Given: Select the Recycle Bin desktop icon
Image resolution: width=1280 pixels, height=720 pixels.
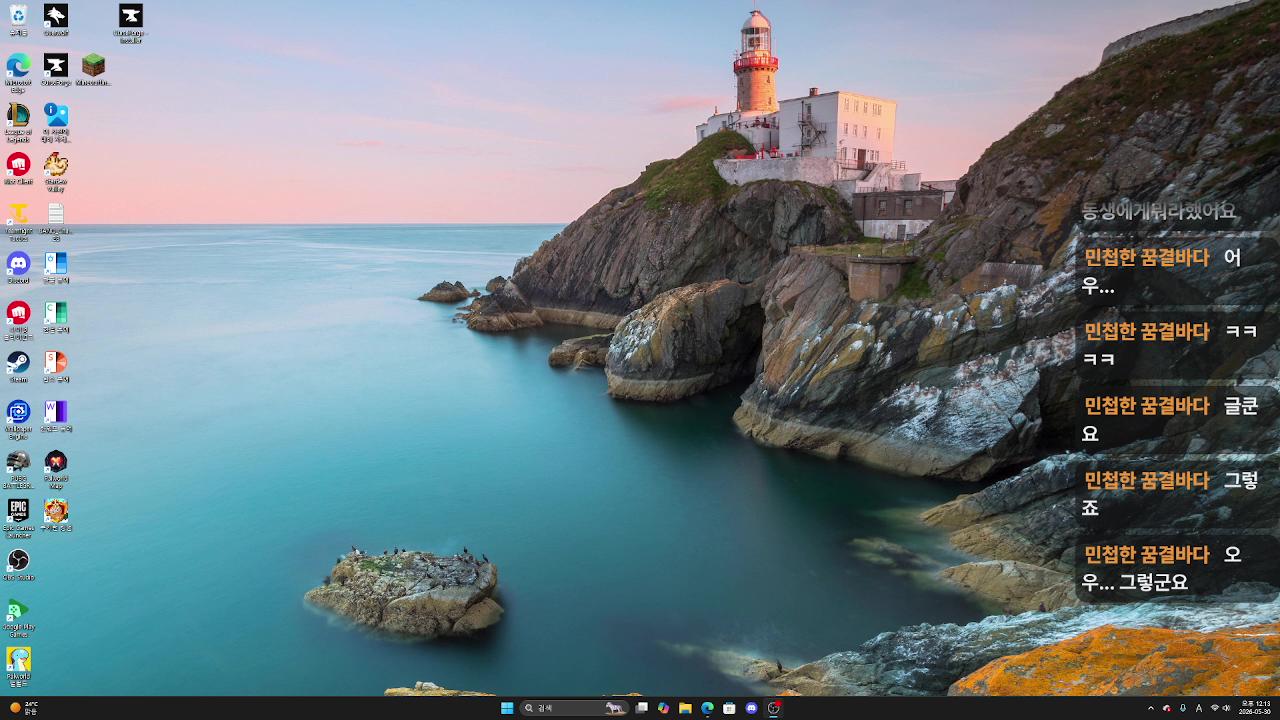Looking at the screenshot, I should [x=18, y=19].
